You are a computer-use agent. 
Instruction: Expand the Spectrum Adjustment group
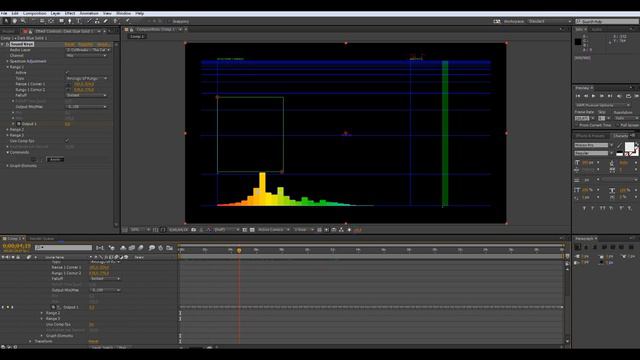(7, 61)
